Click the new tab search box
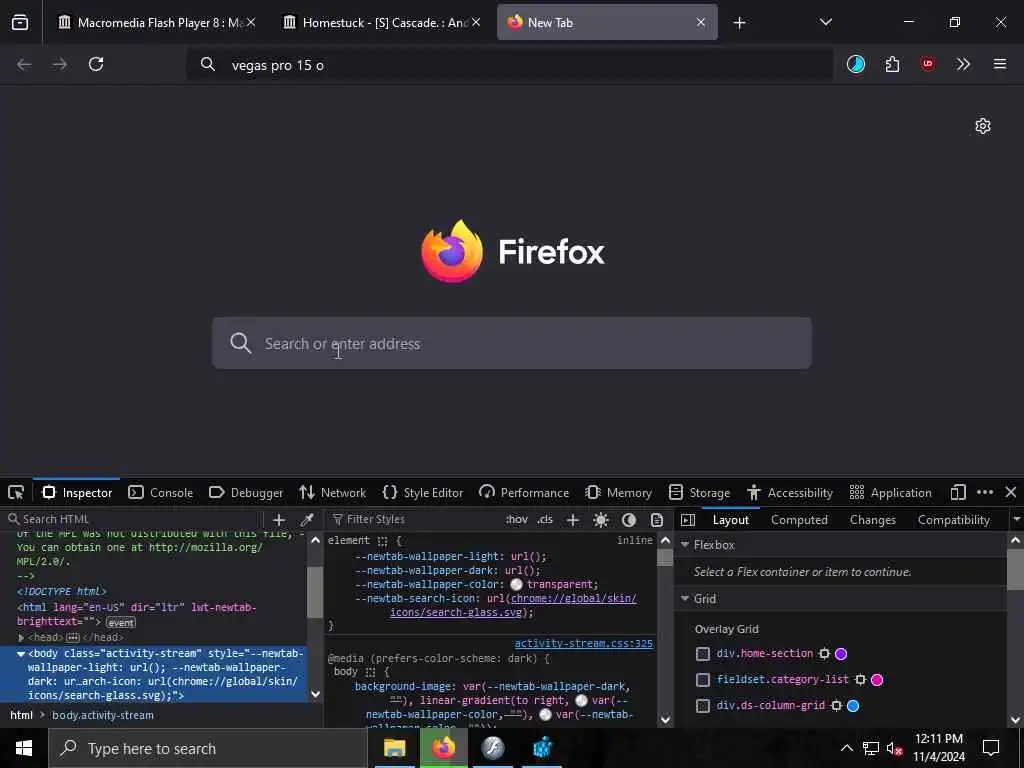Screen dimensions: 1024x768 (x=512, y=344)
